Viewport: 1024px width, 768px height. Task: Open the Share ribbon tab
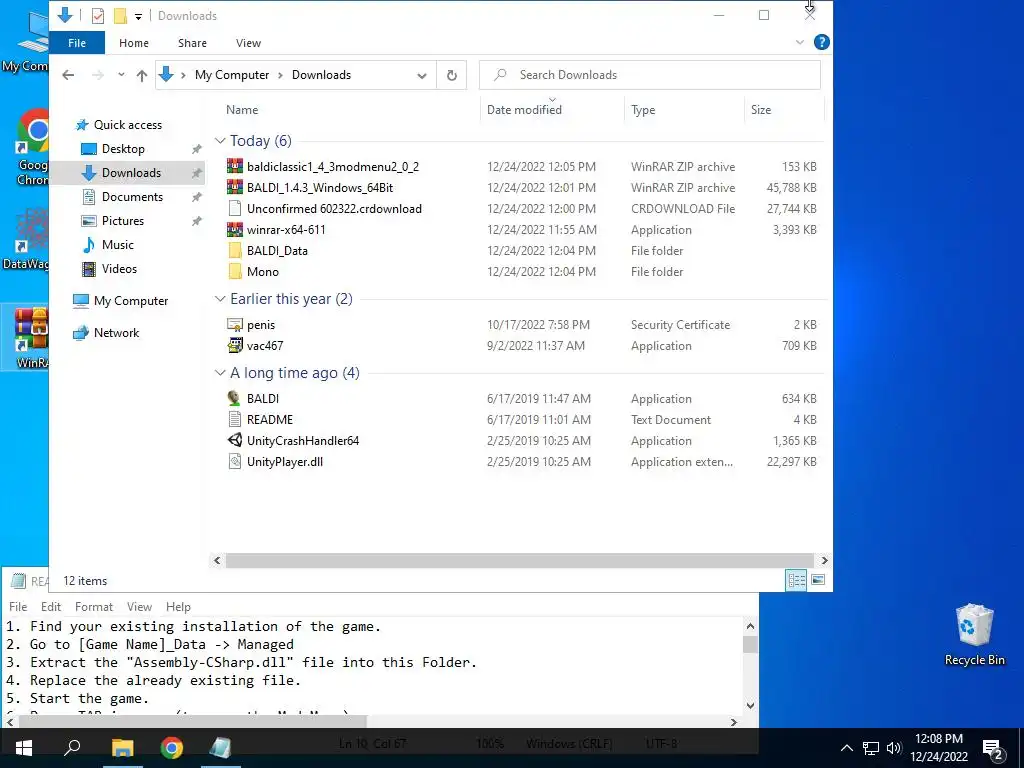[192, 43]
